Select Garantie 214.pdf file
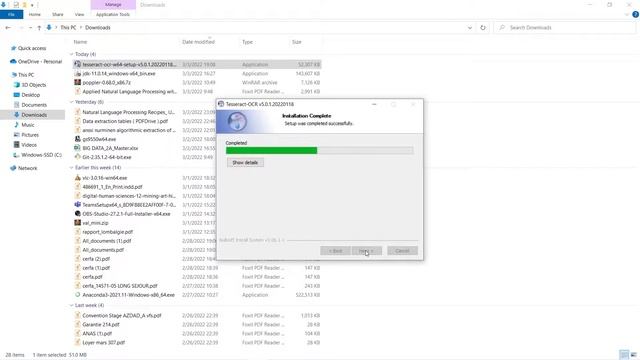 click(x=101, y=324)
